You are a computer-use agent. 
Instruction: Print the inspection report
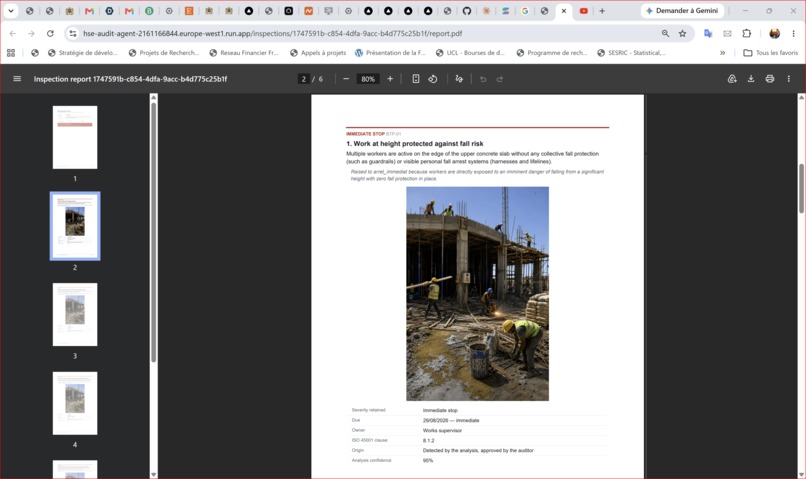click(x=770, y=79)
